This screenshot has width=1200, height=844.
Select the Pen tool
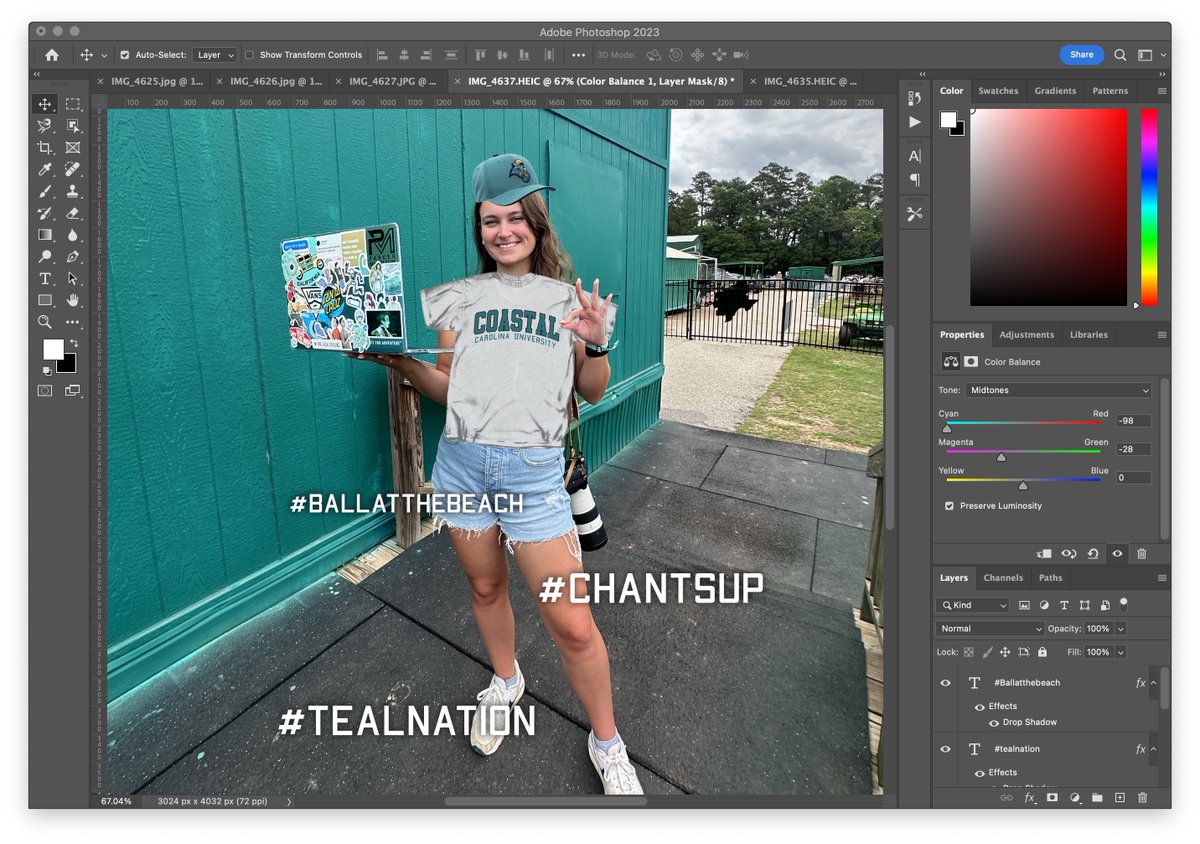pyautogui.click(x=73, y=257)
